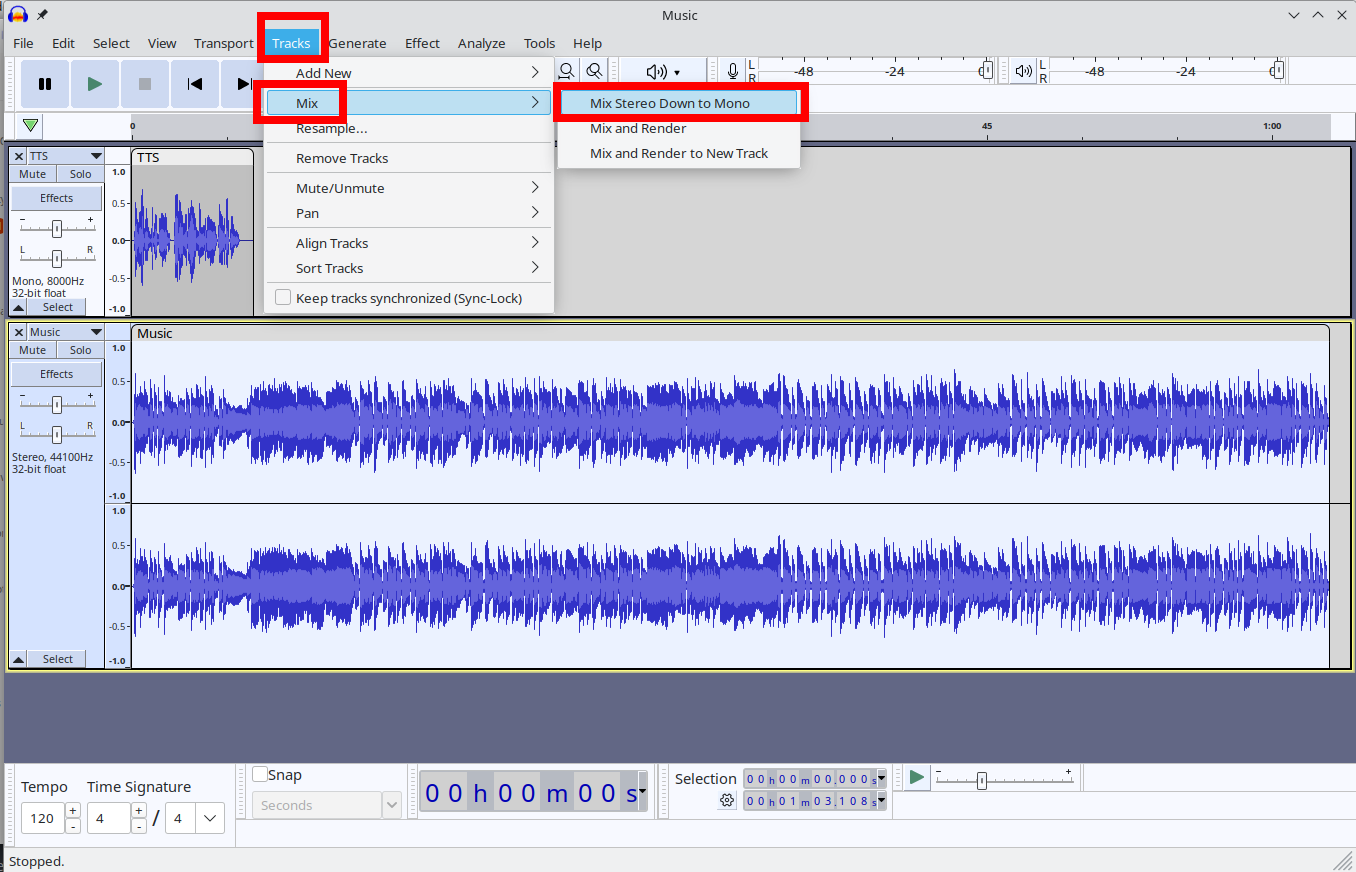Close the TTS track with X

pos(19,156)
